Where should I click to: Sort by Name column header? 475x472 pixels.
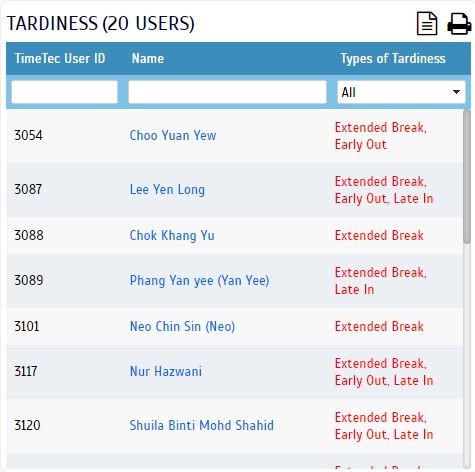[148, 59]
